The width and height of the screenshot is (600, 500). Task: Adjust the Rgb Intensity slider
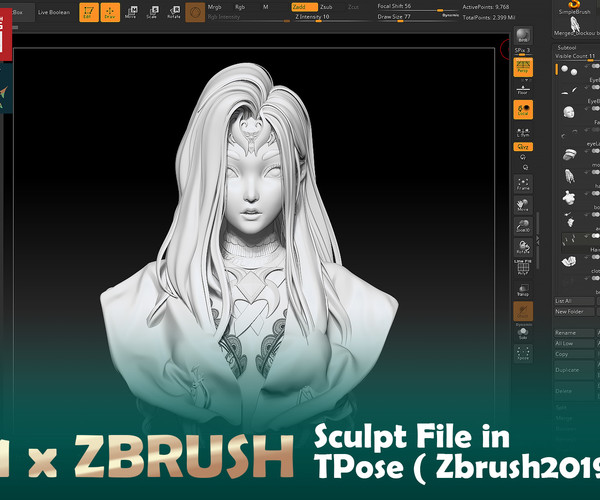[248, 18]
